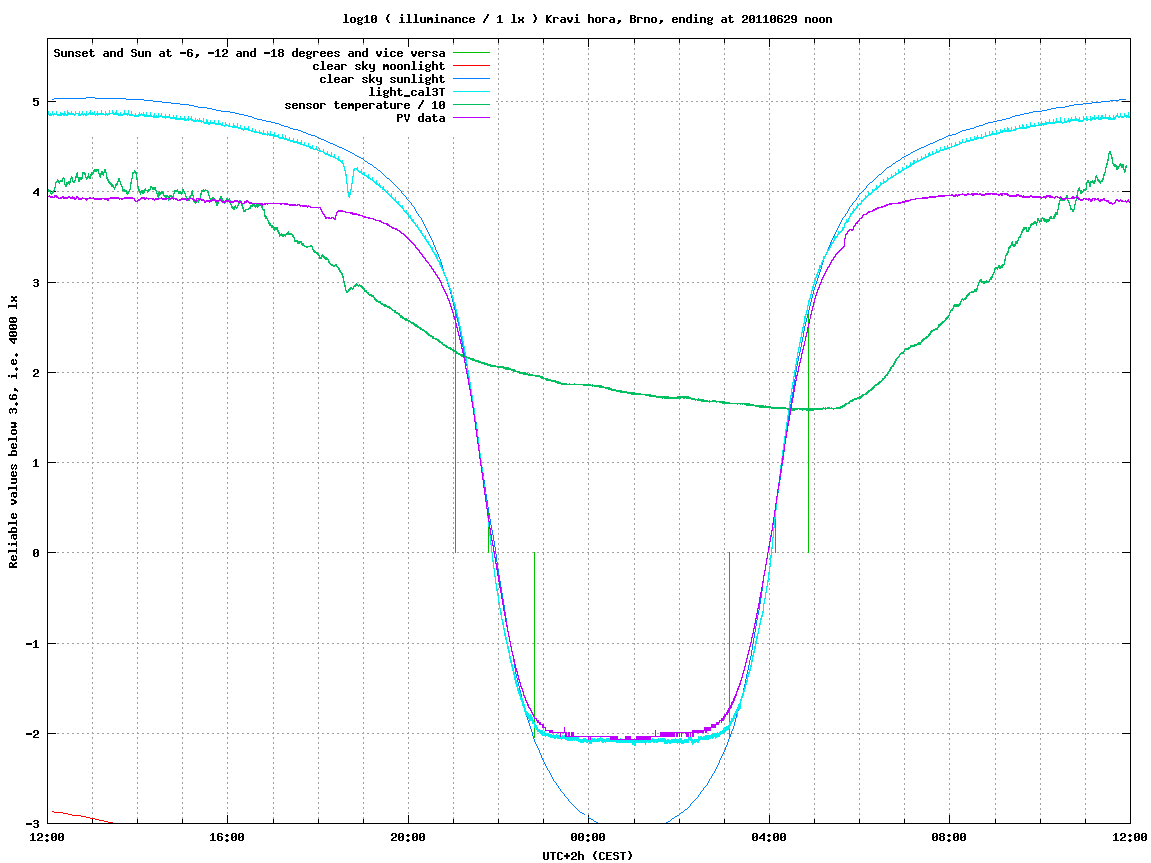Select legend entry 'clear sky moonlight'
This screenshot has width=1151, height=863.
pyautogui.click(x=379, y=66)
